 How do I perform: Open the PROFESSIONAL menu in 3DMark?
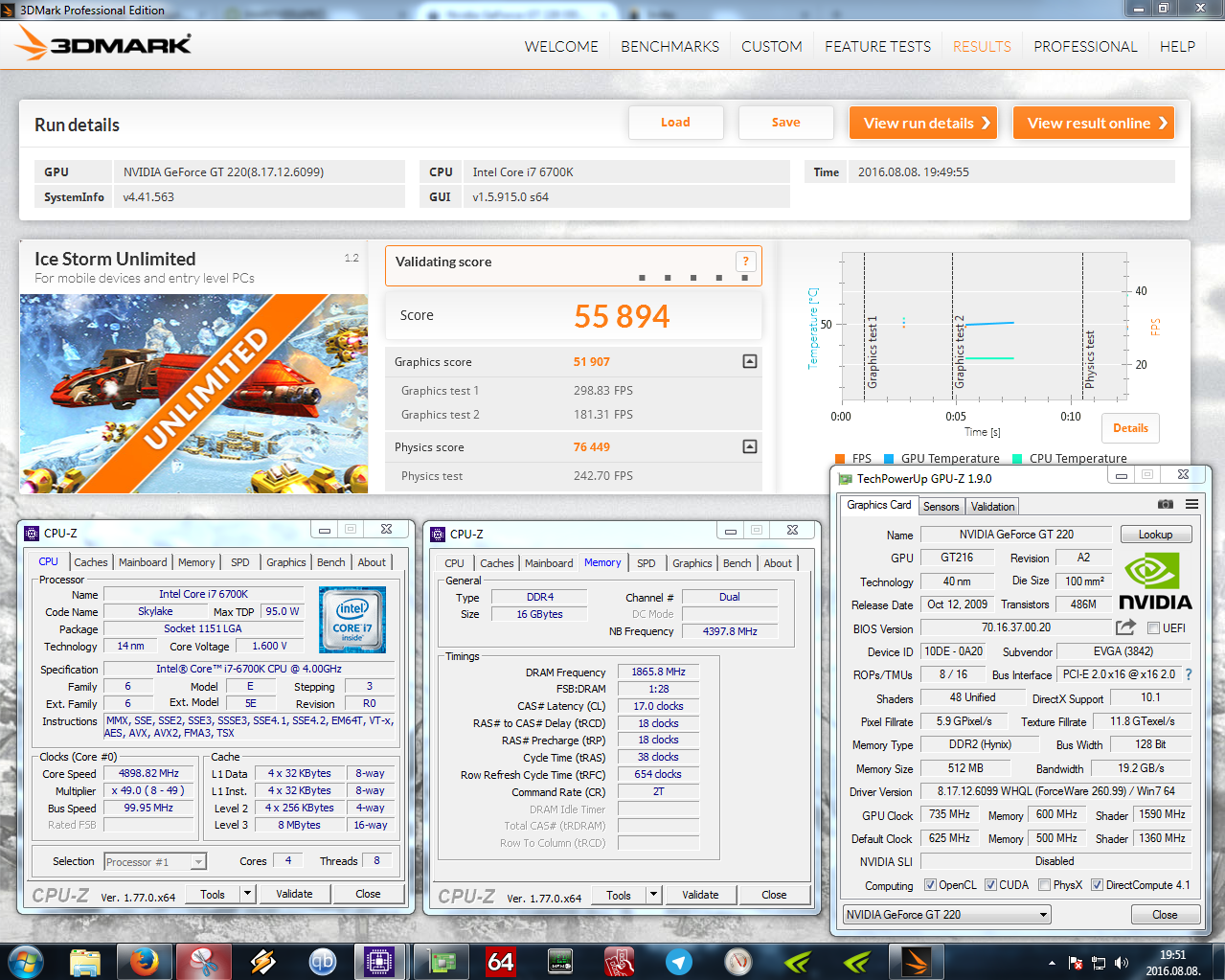[1085, 46]
